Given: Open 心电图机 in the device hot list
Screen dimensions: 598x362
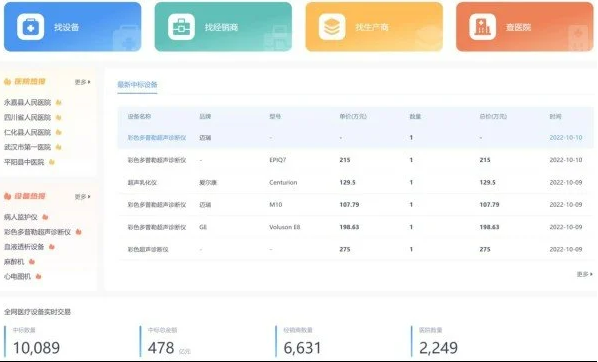Looking at the screenshot, I should (x=17, y=277).
